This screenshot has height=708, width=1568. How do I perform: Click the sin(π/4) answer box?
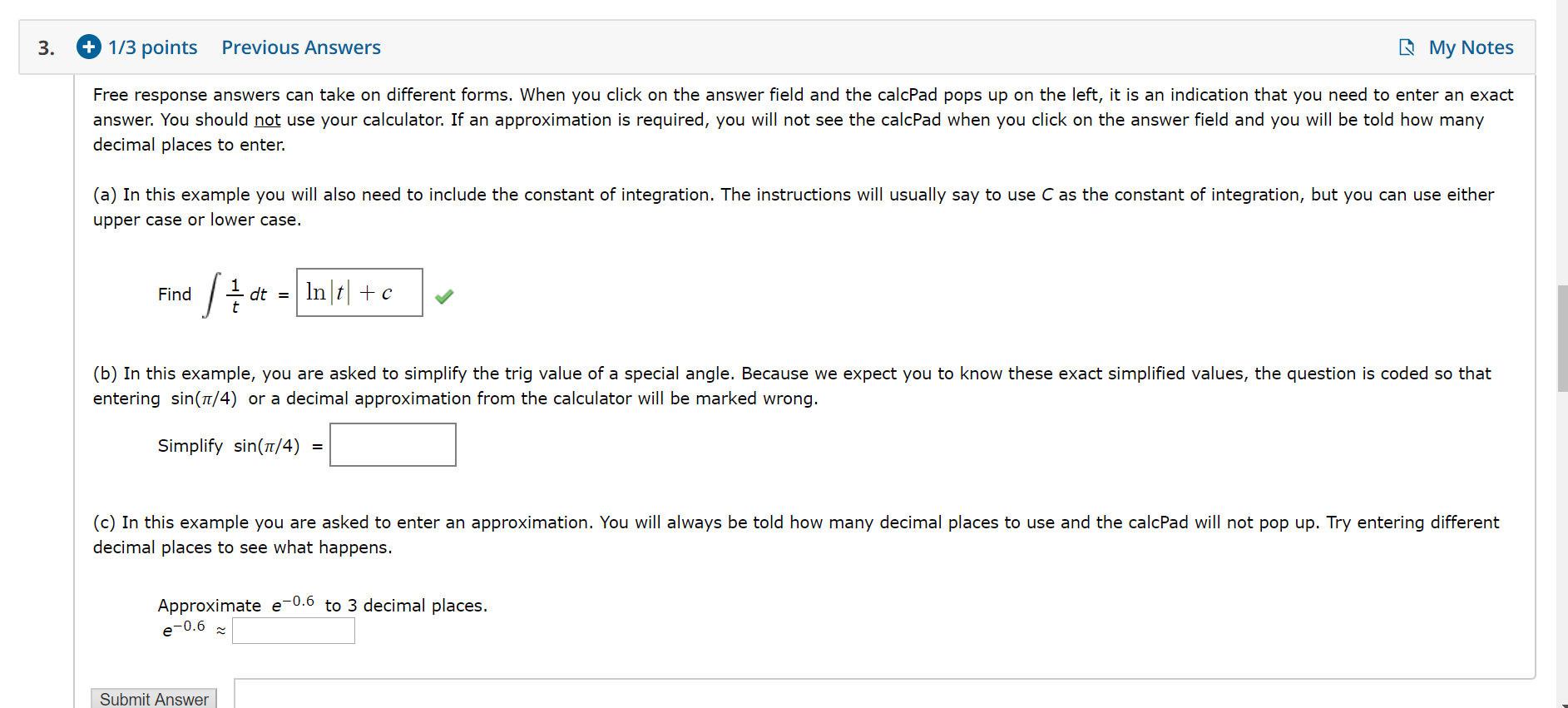(393, 444)
